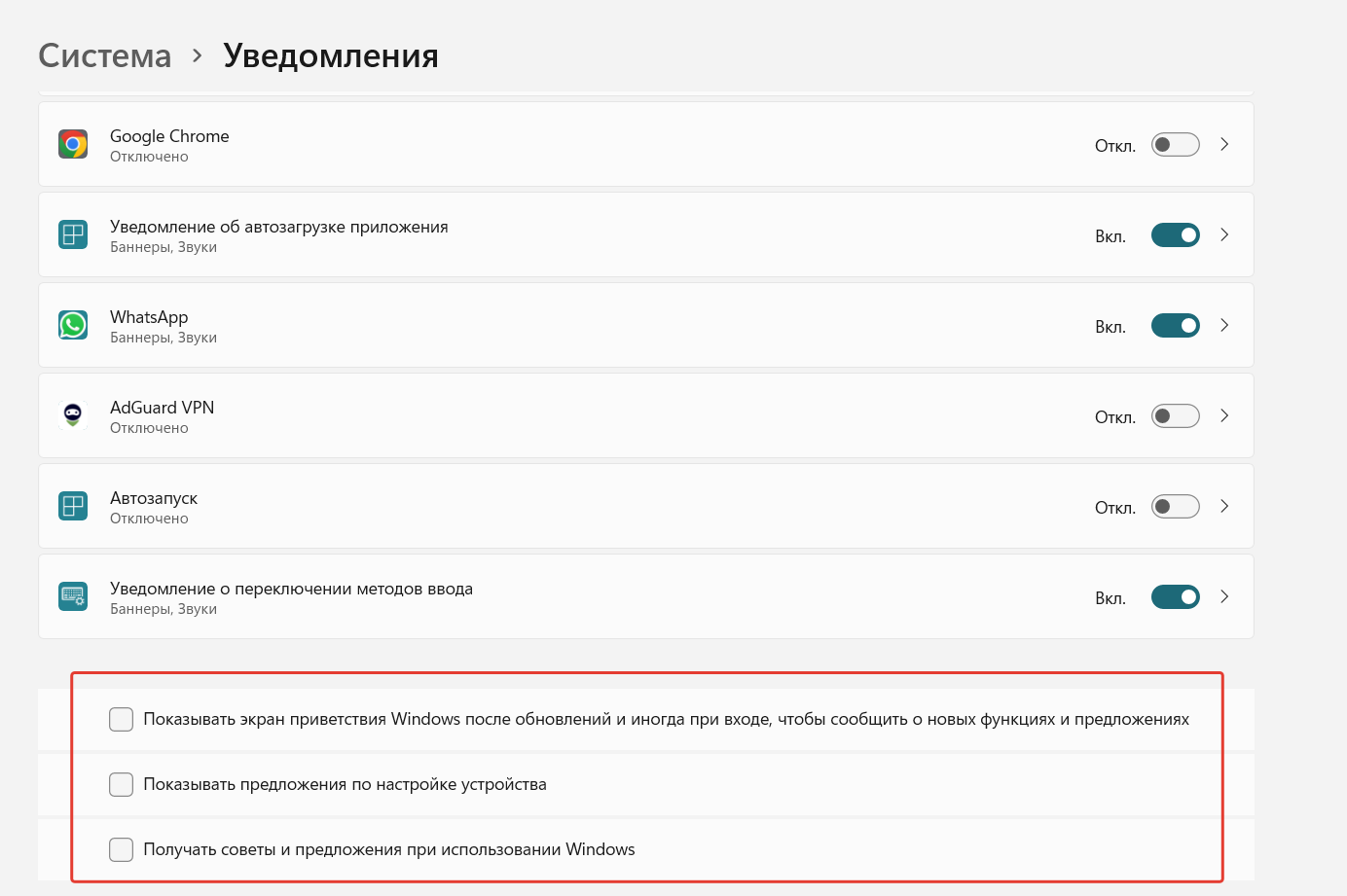This screenshot has width=1347, height=896.
Task: Click the WhatsApp app icon
Action: coord(73,325)
